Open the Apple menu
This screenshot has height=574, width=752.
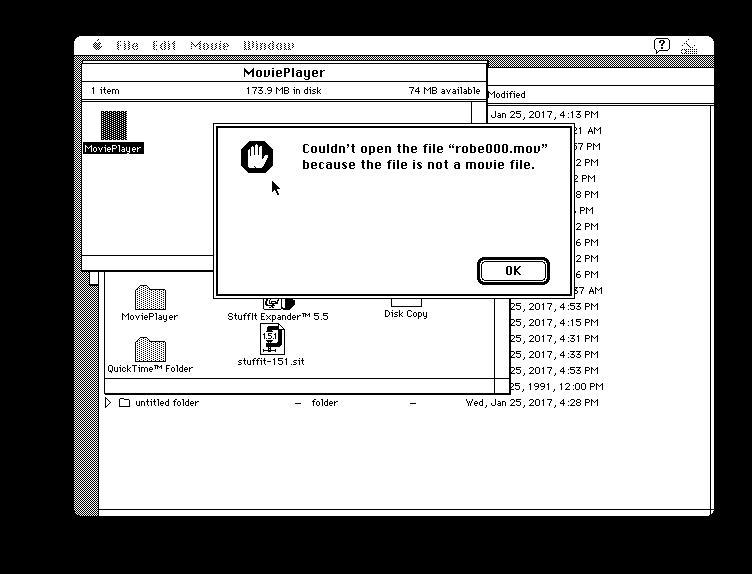[97, 45]
